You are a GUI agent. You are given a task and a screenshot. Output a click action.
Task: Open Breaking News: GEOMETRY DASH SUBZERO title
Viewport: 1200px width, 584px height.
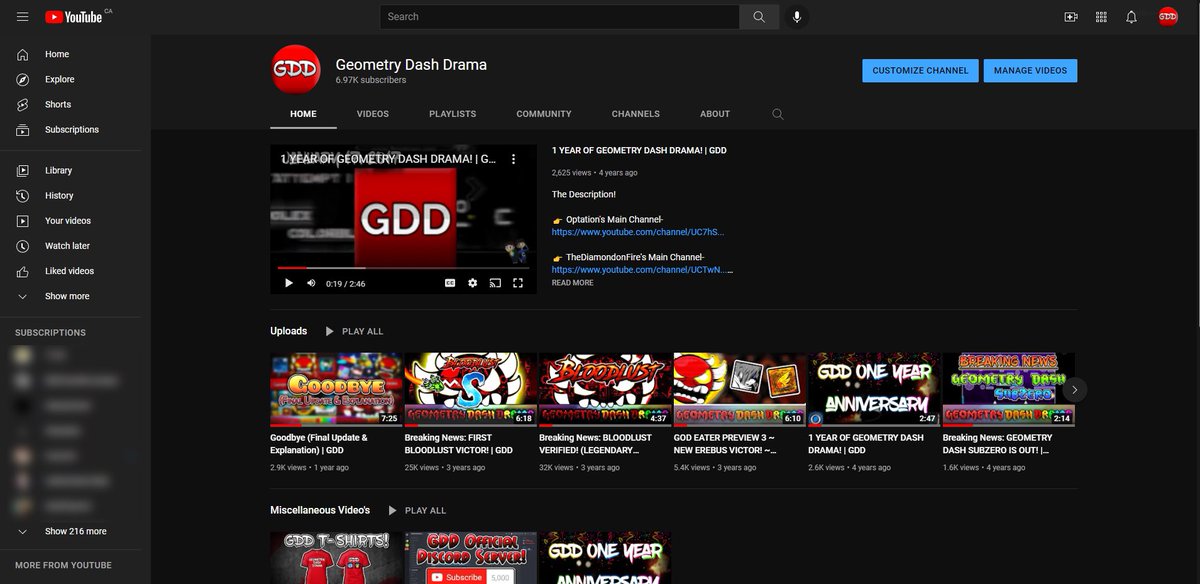[x=1000, y=444]
